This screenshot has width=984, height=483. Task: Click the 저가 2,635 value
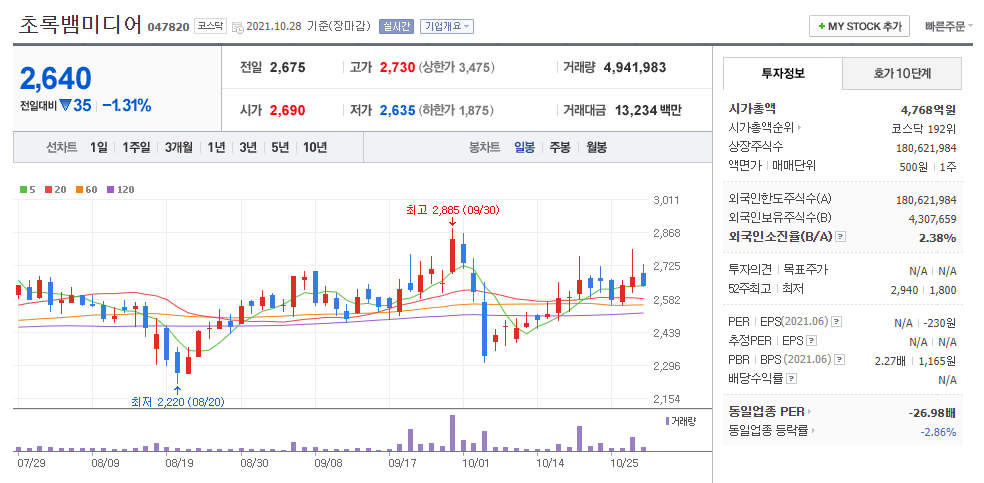click(x=397, y=110)
